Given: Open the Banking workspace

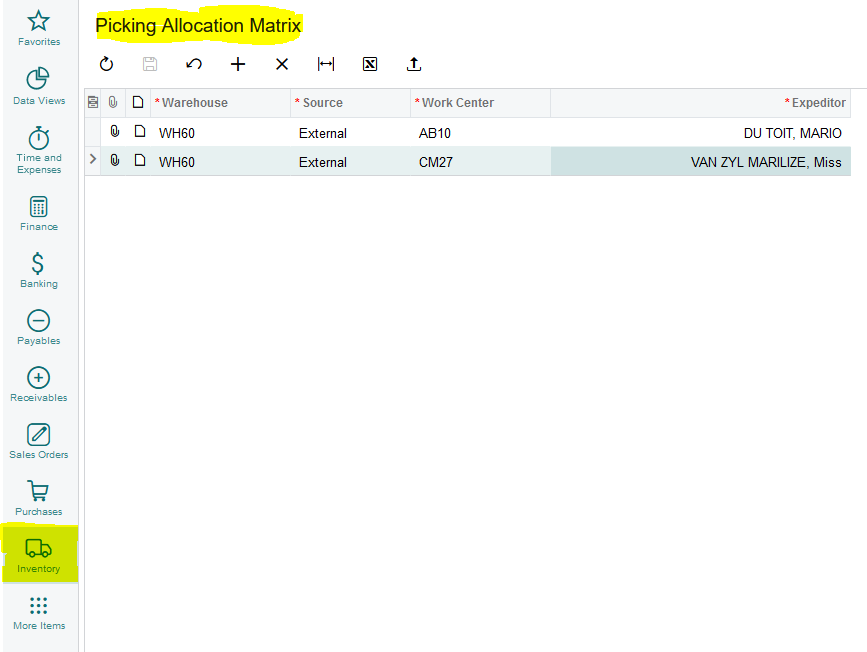Looking at the screenshot, I should point(39,270).
